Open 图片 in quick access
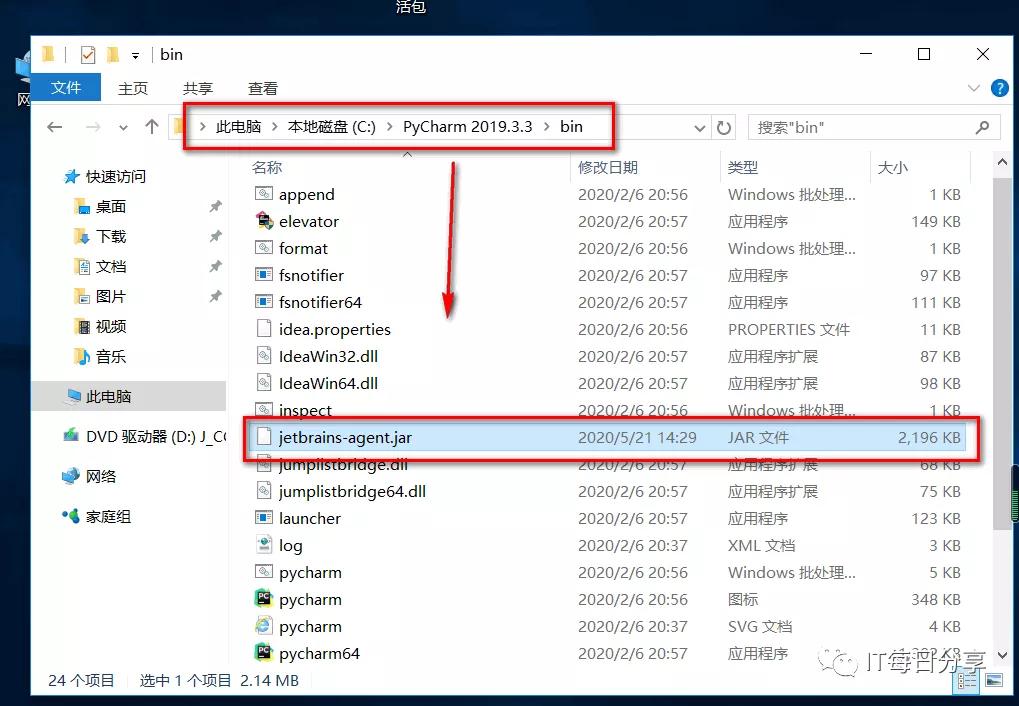Image resolution: width=1019 pixels, height=706 pixels. 110,296
